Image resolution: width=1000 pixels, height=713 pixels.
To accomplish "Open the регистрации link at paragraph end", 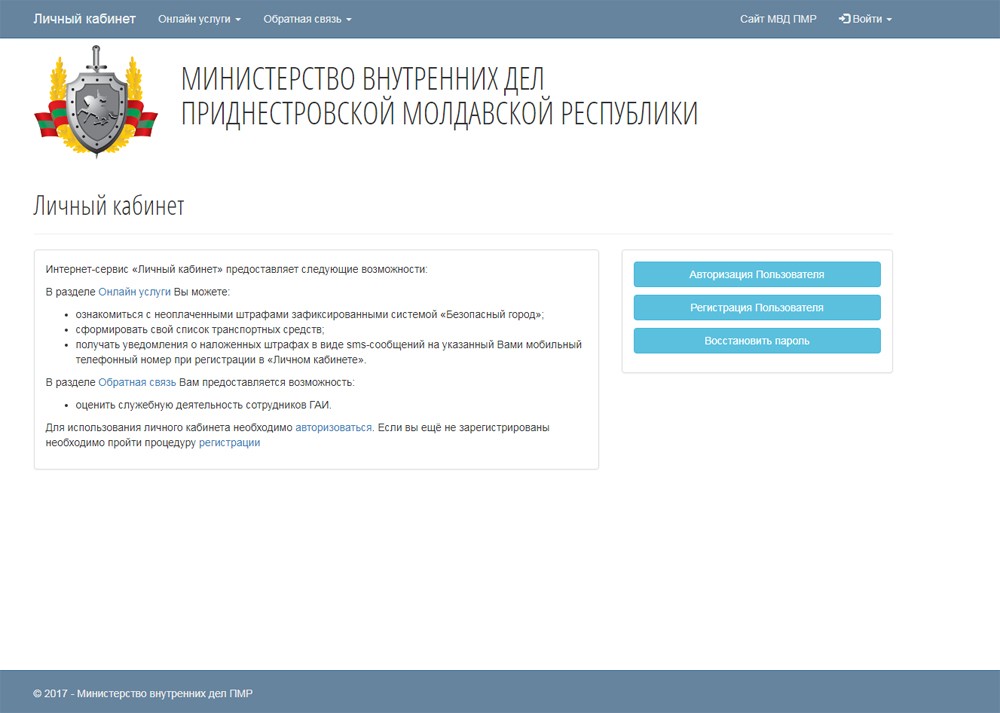I will coord(229,442).
